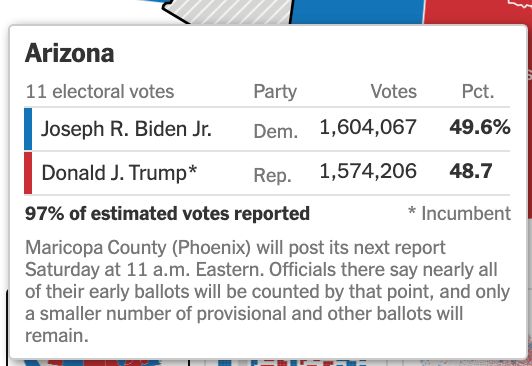
Task: Click the blue Democratic color bar
Action: tap(28, 129)
